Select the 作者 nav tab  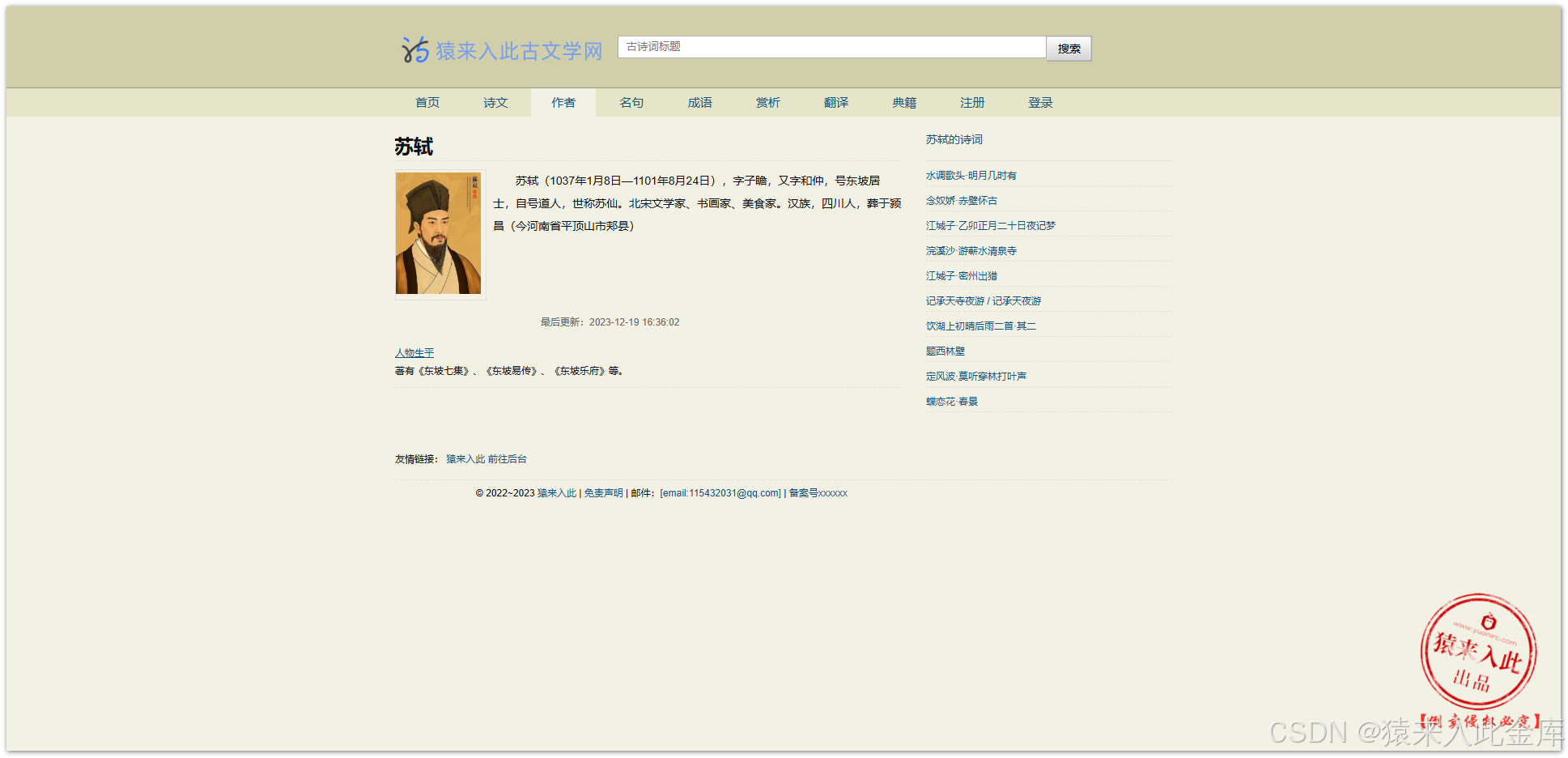[563, 103]
